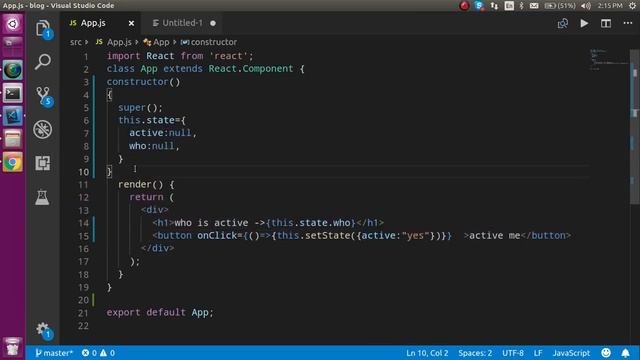The height and width of the screenshot is (360, 640).
Task: Click 'export default App;' on line 21
Action: click(160, 312)
